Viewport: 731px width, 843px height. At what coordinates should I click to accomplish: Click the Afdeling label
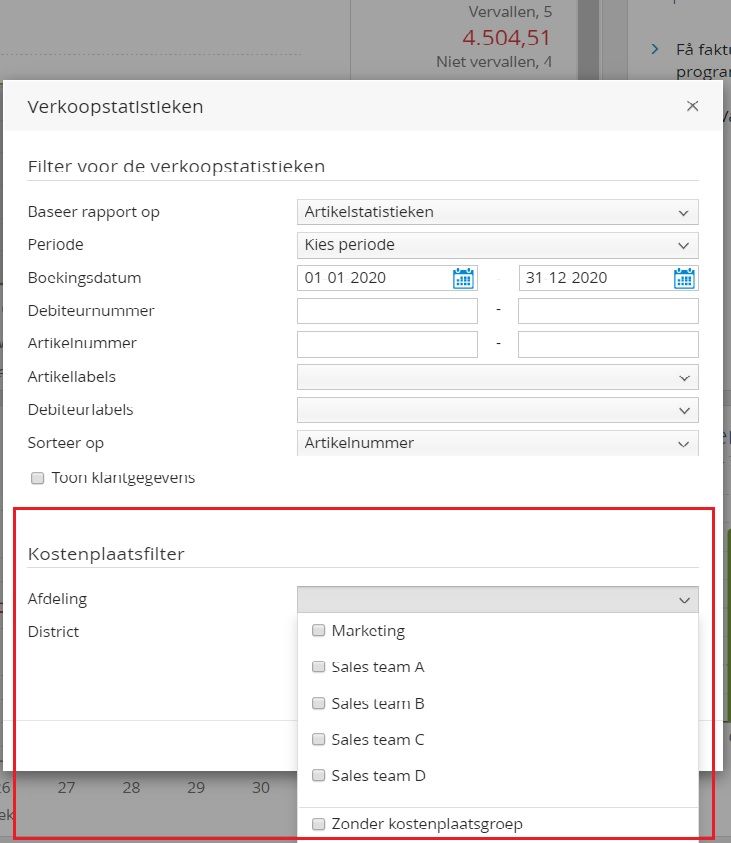(x=57, y=599)
